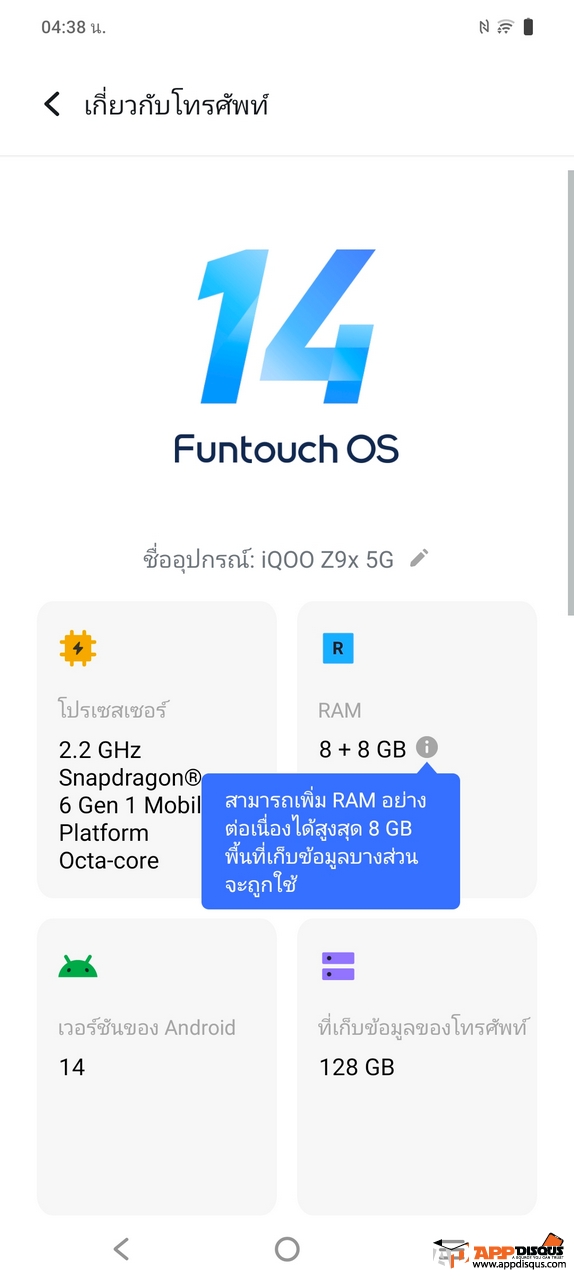This screenshot has height=1280, width=574.
Task: Tap the orange processor chip icon
Action: coord(77,649)
